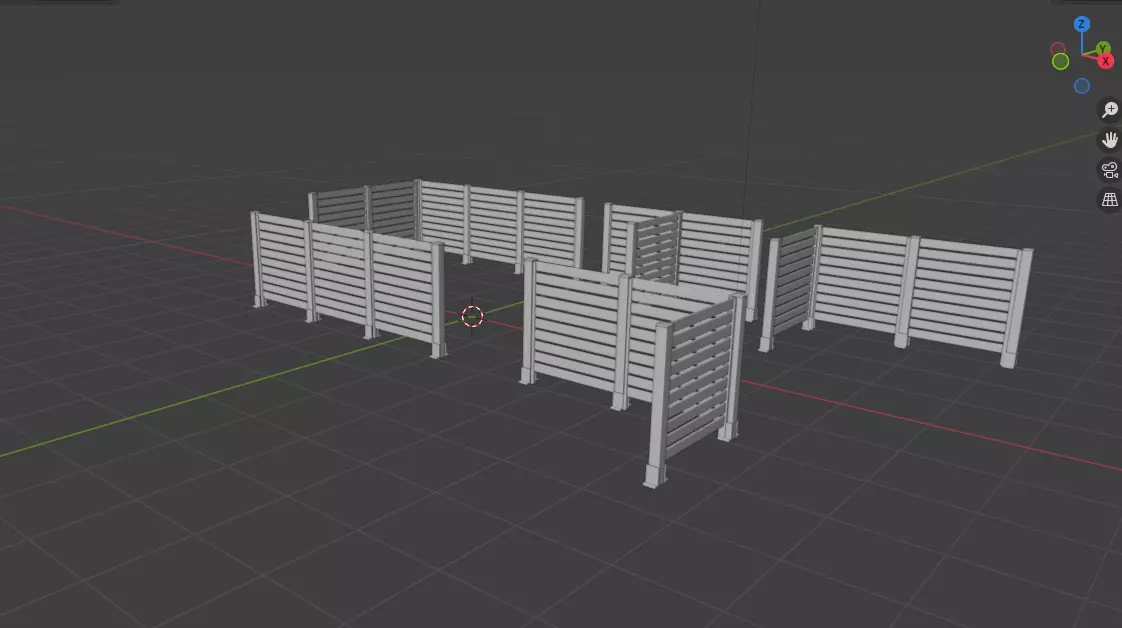1122x628 pixels.
Task: Click the zoom magnifier viewport icon
Action: pyautogui.click(x=1110, y=109)
